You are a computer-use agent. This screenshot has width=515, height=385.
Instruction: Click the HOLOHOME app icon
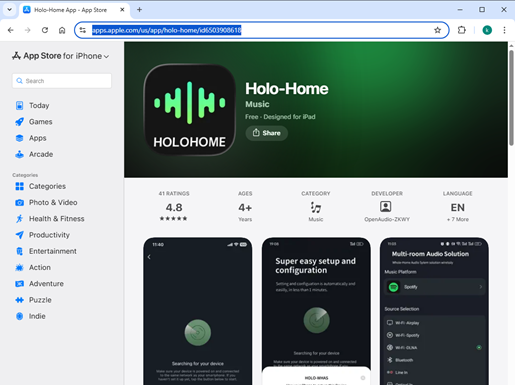tap(190, 110)
